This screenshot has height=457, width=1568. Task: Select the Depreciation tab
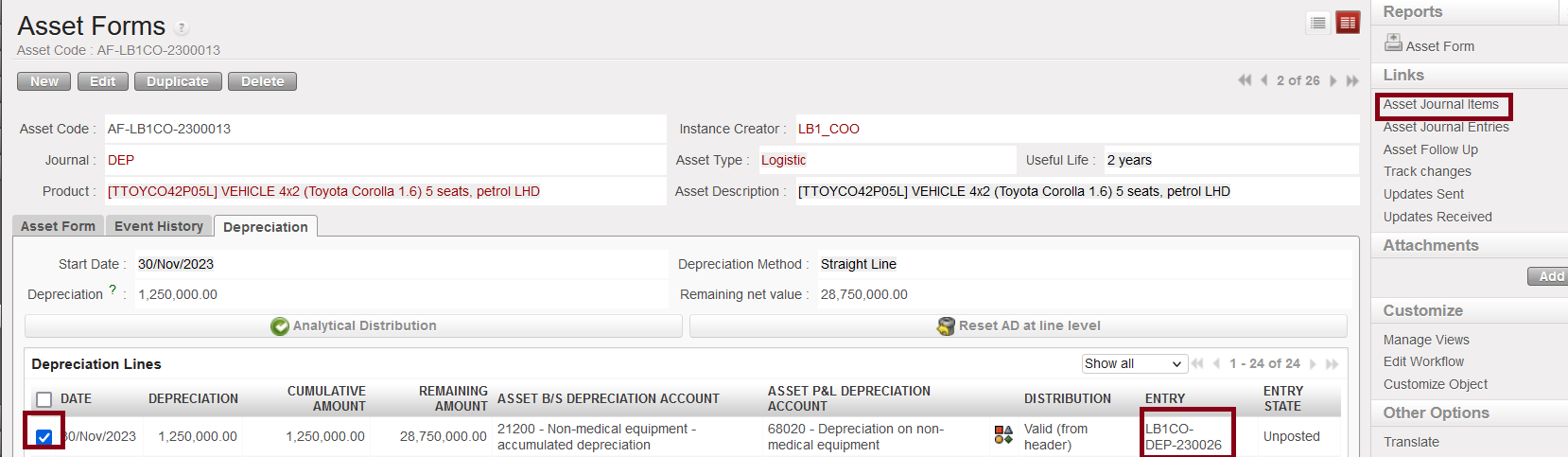[266, 227]
